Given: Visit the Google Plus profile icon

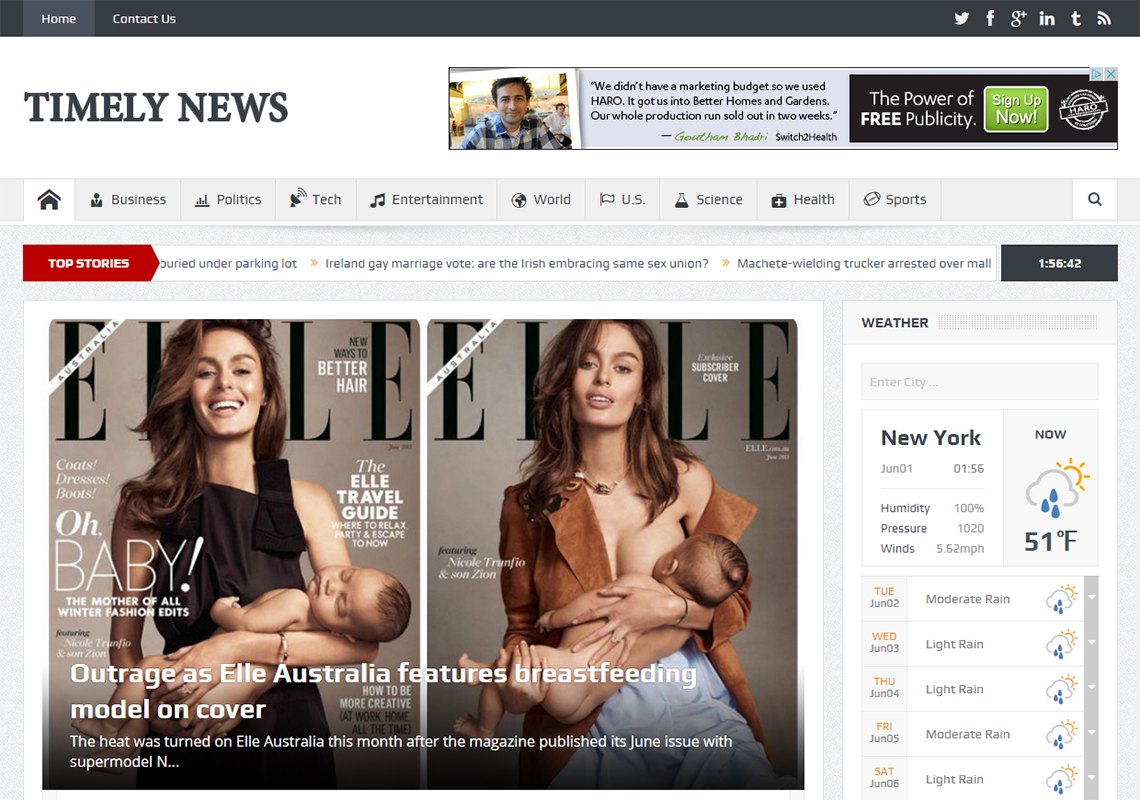Looking at the screenshot, I should coord(1018,18).
